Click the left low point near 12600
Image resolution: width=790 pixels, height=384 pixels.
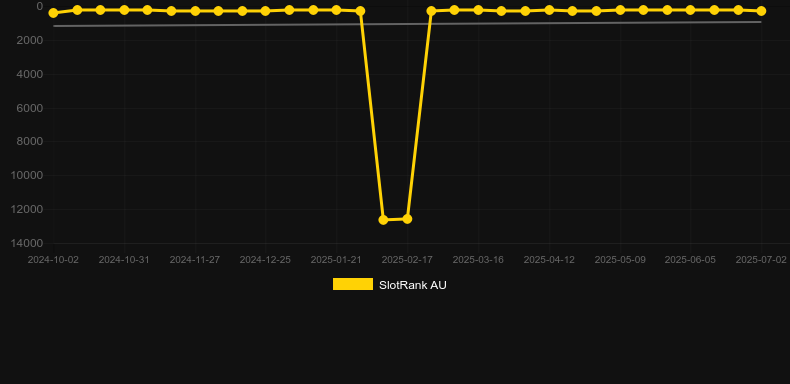tap(383, 220)
